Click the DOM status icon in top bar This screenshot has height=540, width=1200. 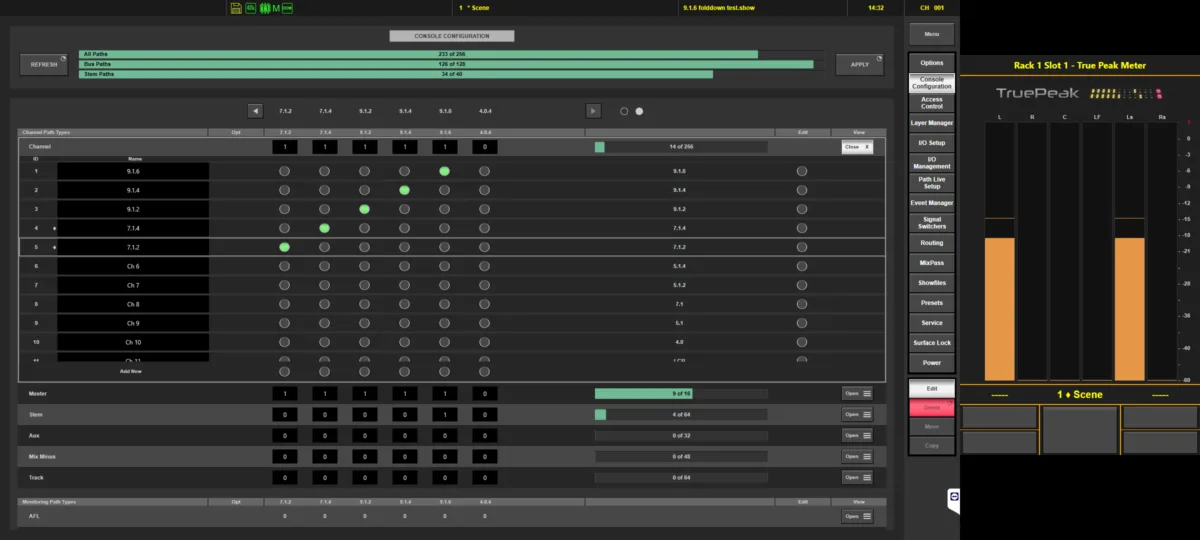[288, 8]
